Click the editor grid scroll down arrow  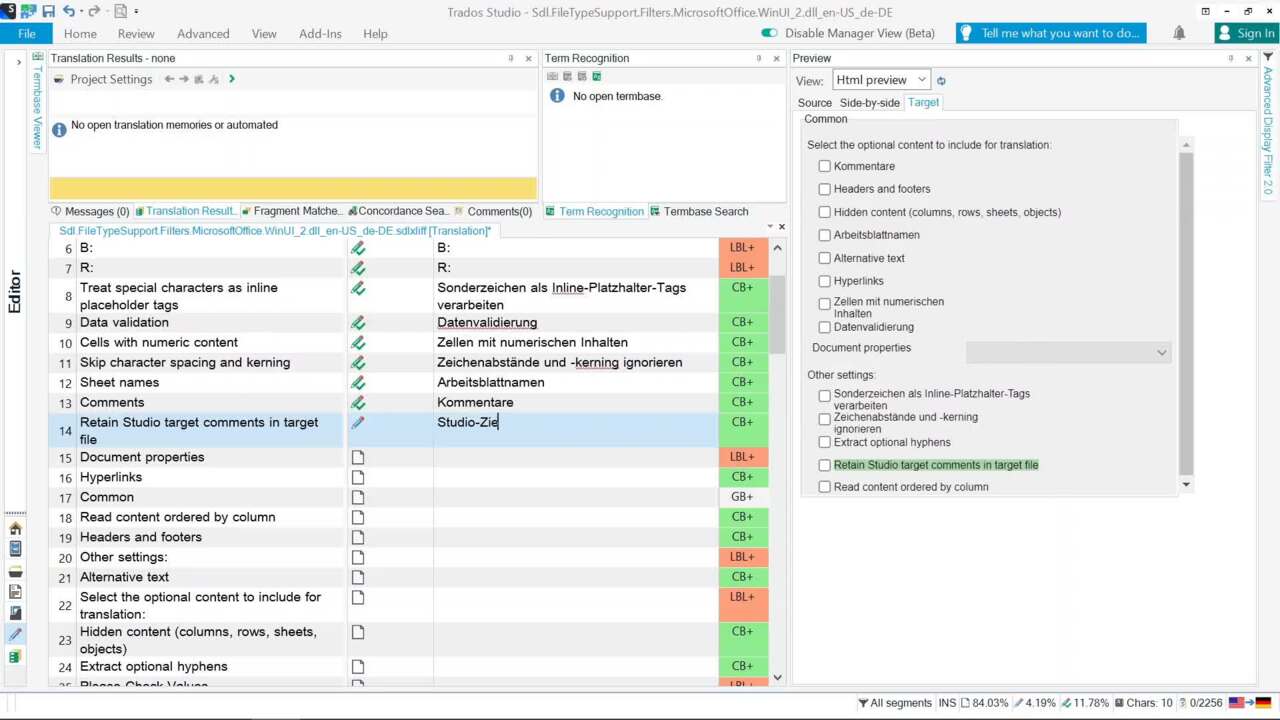(777, 678)
